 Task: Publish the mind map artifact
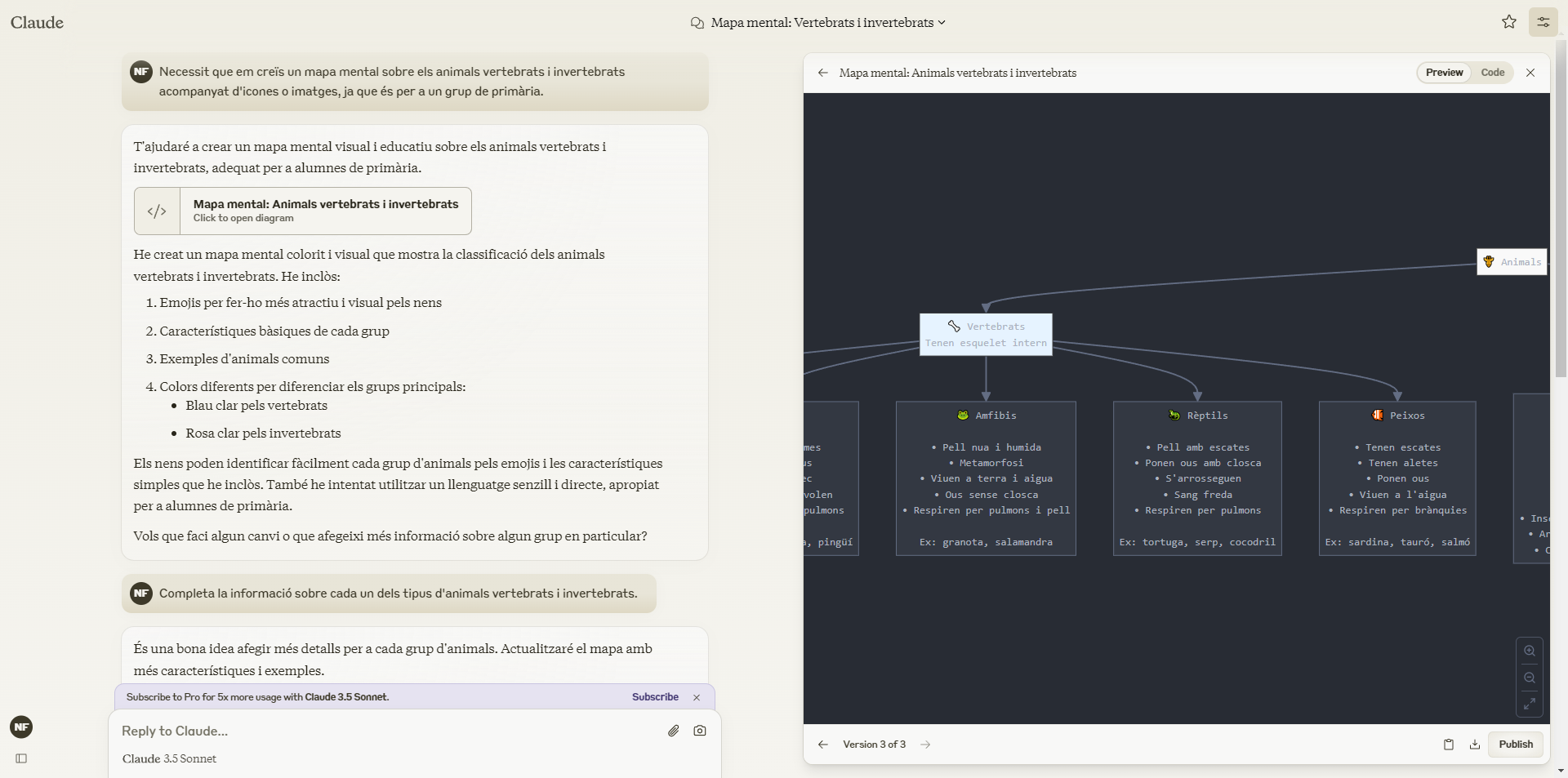click(x=1516, y=745)
